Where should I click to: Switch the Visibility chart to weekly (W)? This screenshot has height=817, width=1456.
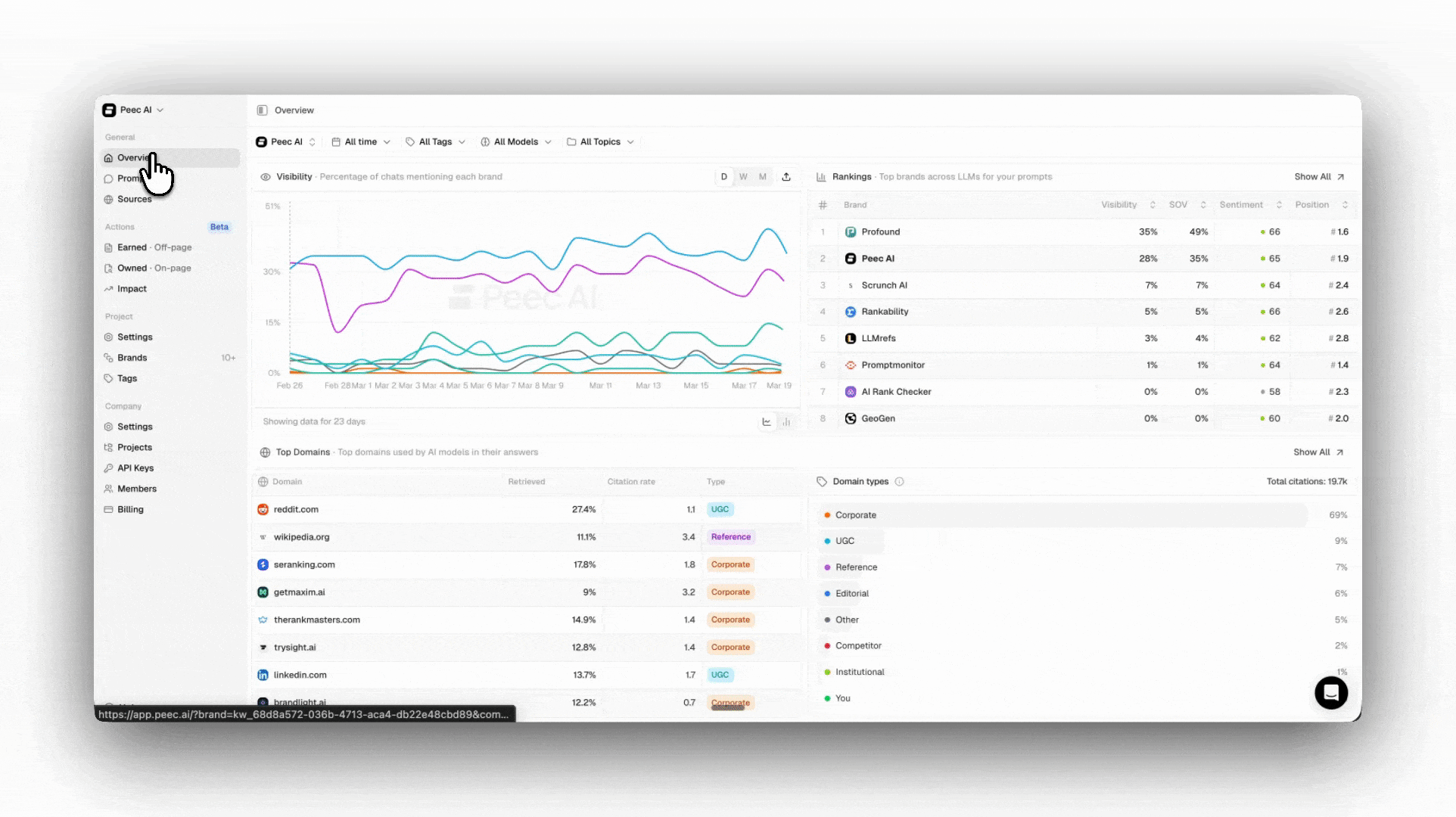click(x=743, y=177)
